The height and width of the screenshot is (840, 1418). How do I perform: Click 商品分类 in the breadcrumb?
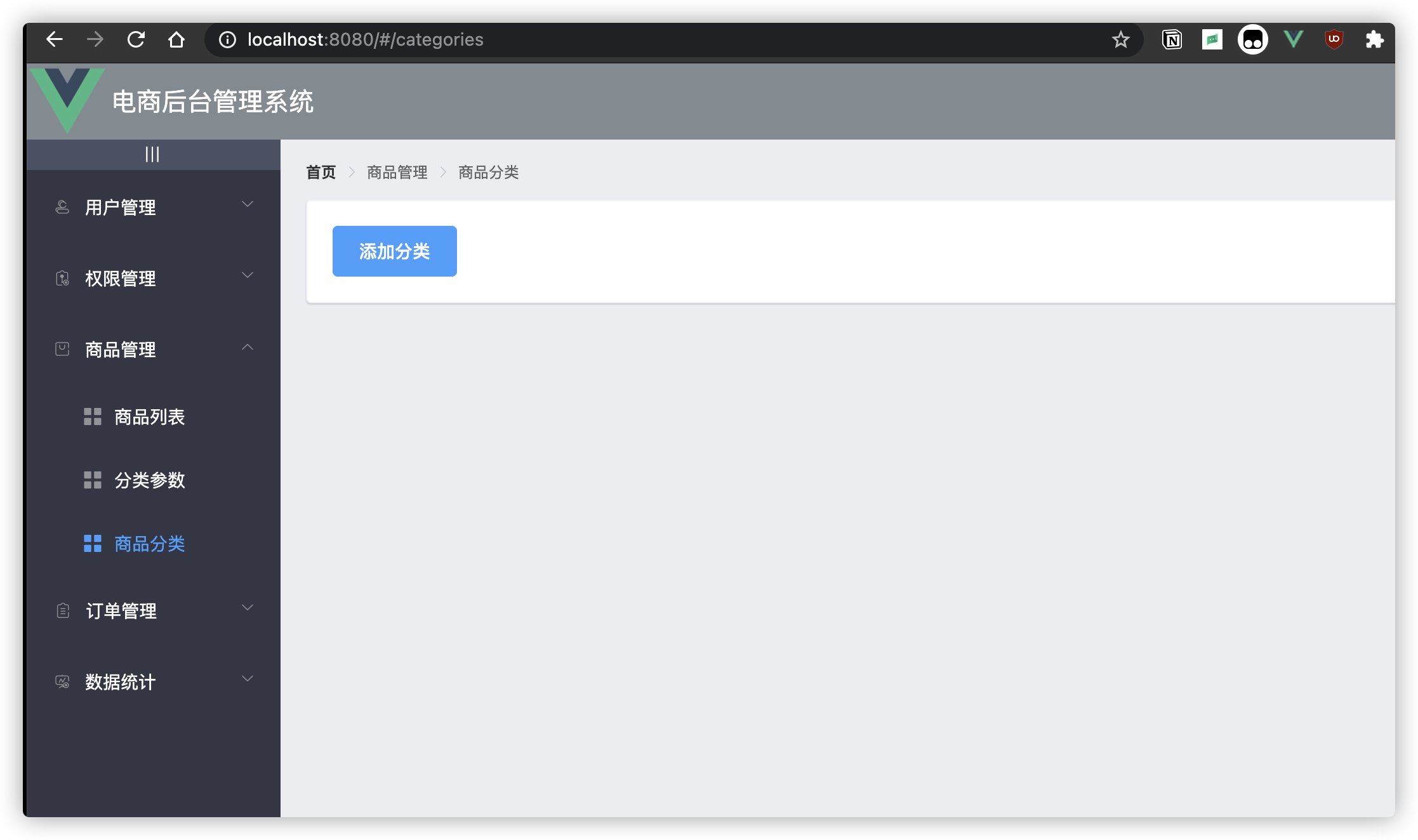[x=489, y=172]
